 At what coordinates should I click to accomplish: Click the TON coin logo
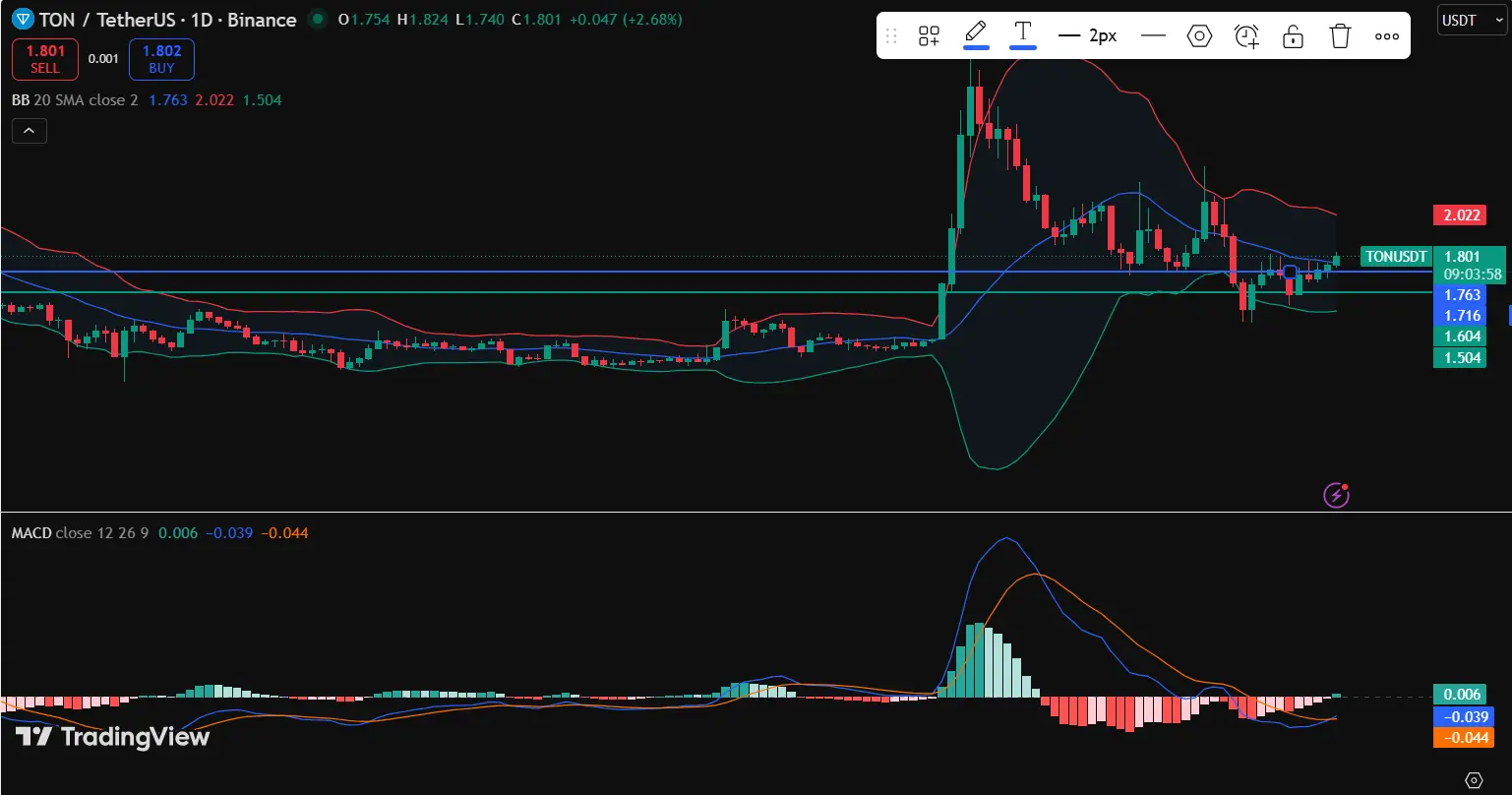[x=21, y=19]
